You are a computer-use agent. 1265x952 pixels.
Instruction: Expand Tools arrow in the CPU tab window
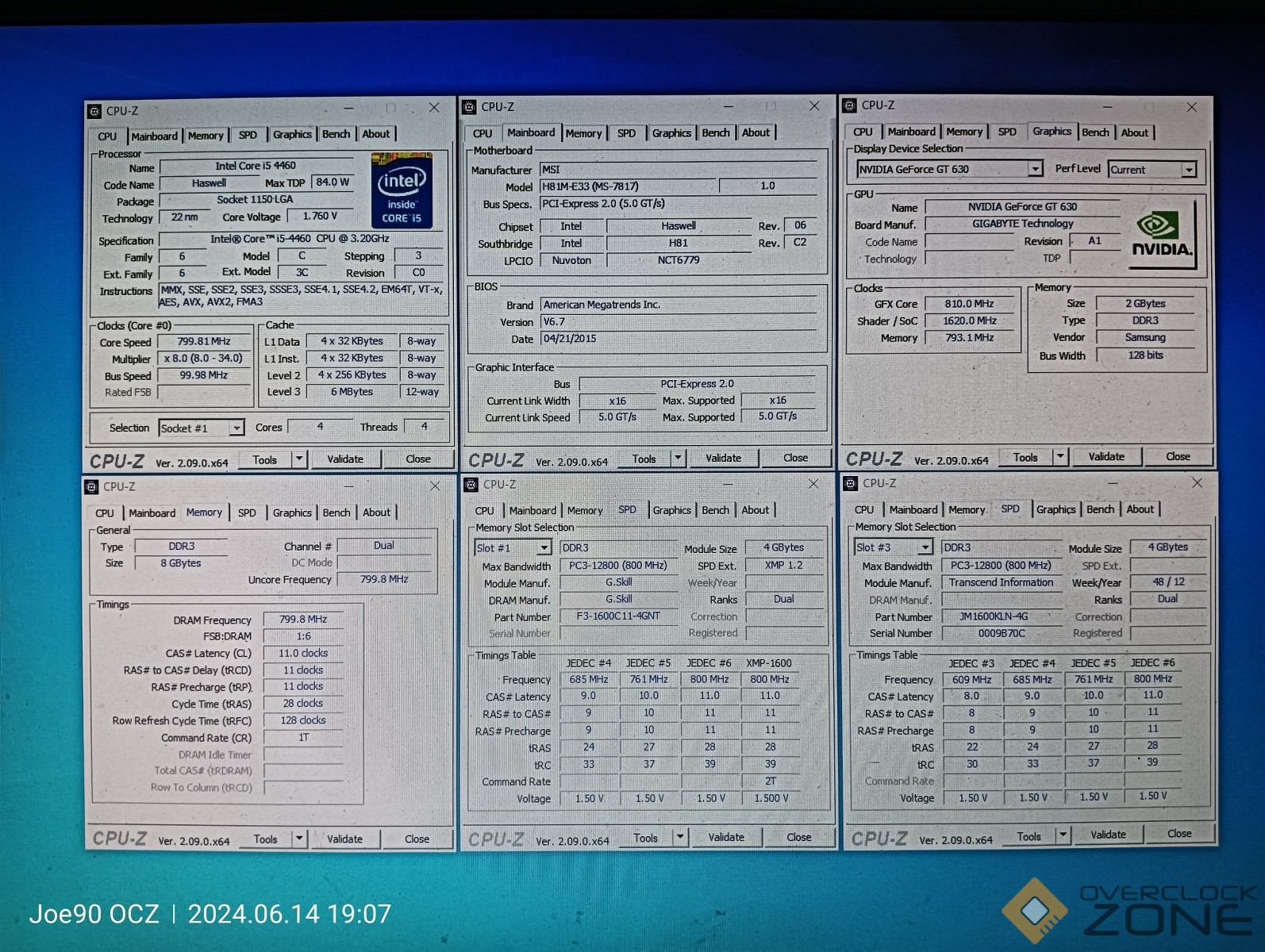tap(299, 459)
